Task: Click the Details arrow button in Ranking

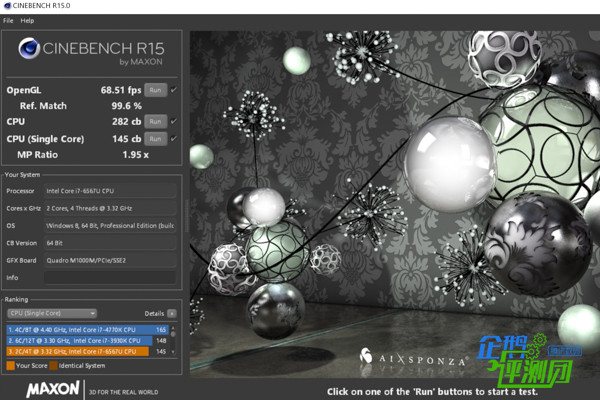Action: click(171, 313)
